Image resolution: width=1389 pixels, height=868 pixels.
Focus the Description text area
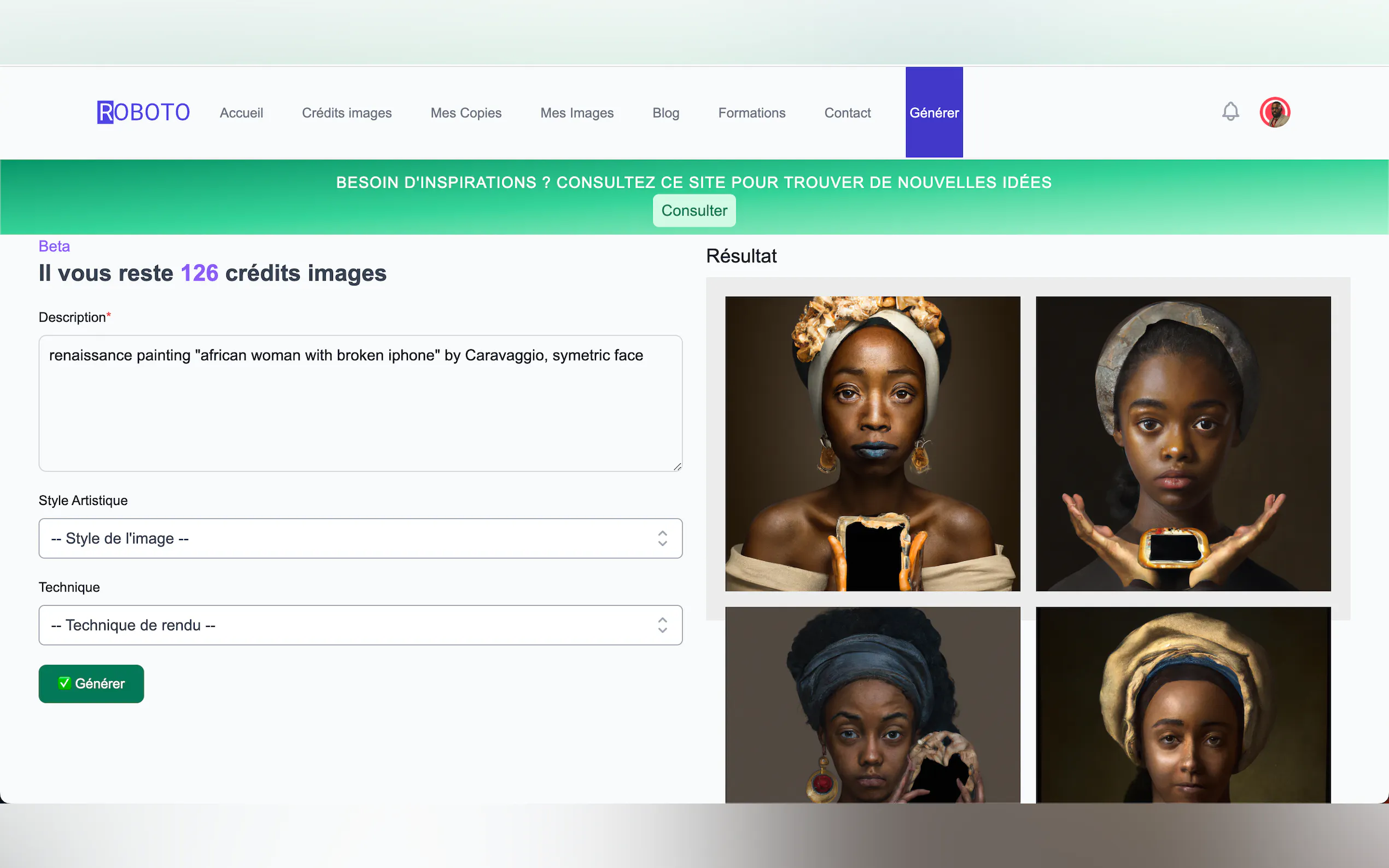pos(360,403)
